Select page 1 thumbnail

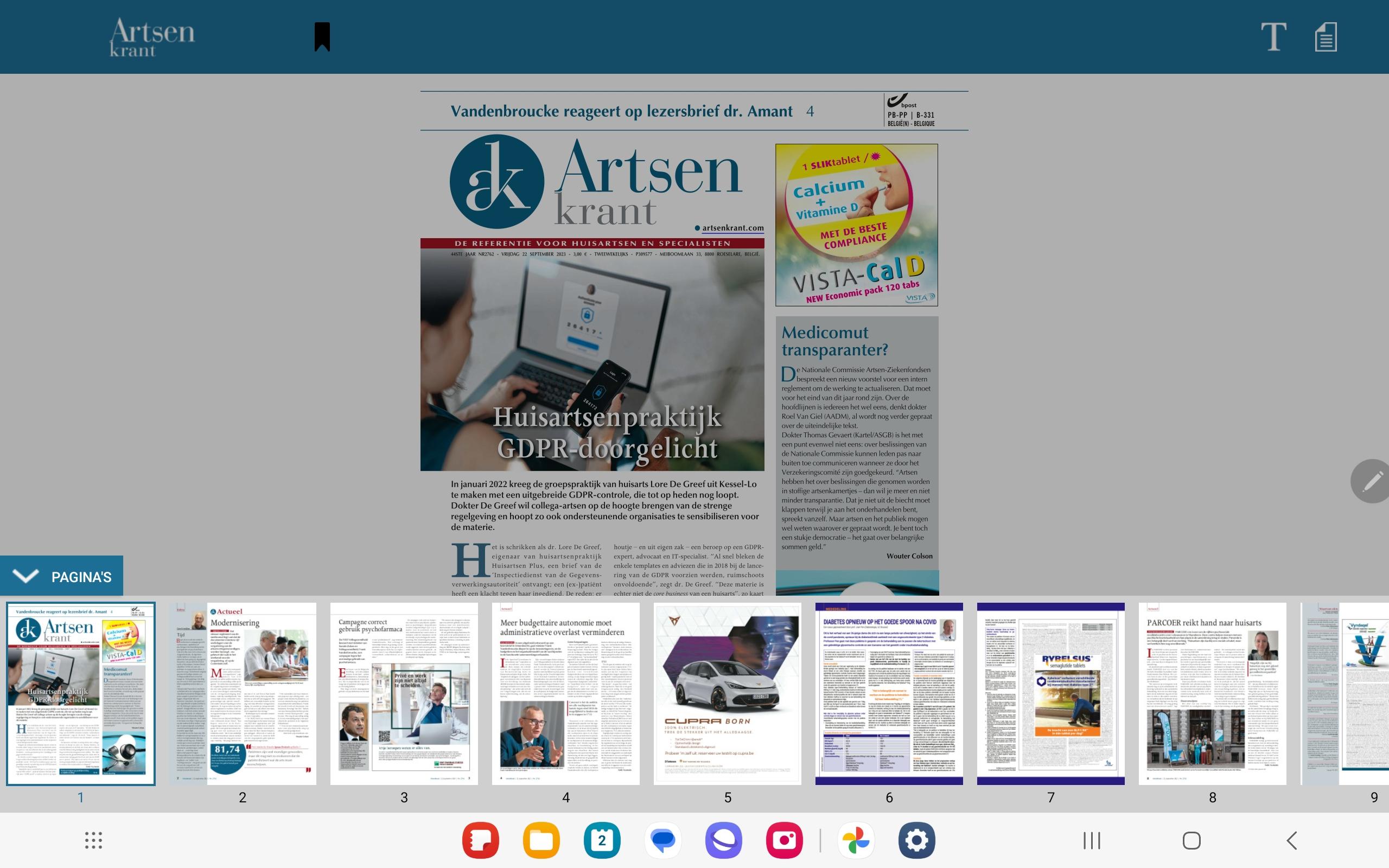[x=81, y=693]
